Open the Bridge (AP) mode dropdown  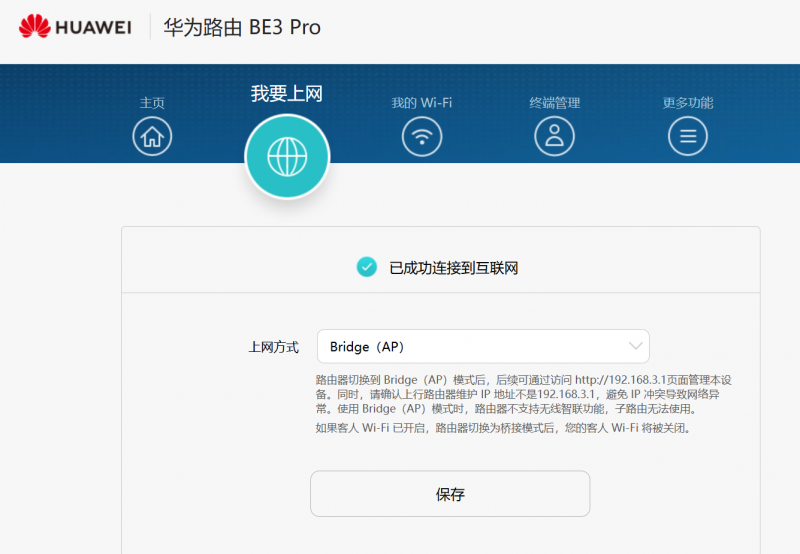click(x=483, y=346)
